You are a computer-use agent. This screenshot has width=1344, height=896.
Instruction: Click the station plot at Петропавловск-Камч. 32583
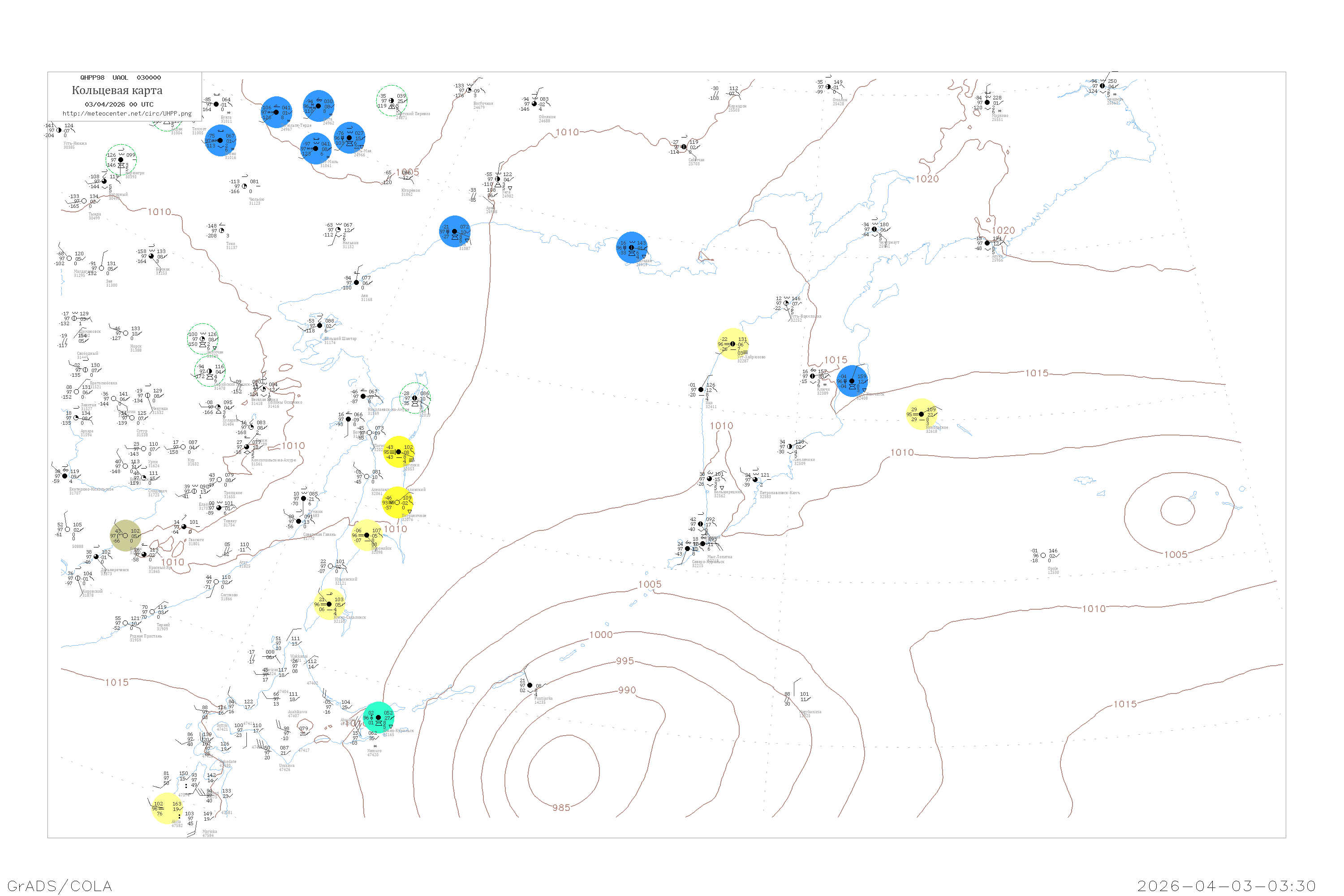point(755,479)
